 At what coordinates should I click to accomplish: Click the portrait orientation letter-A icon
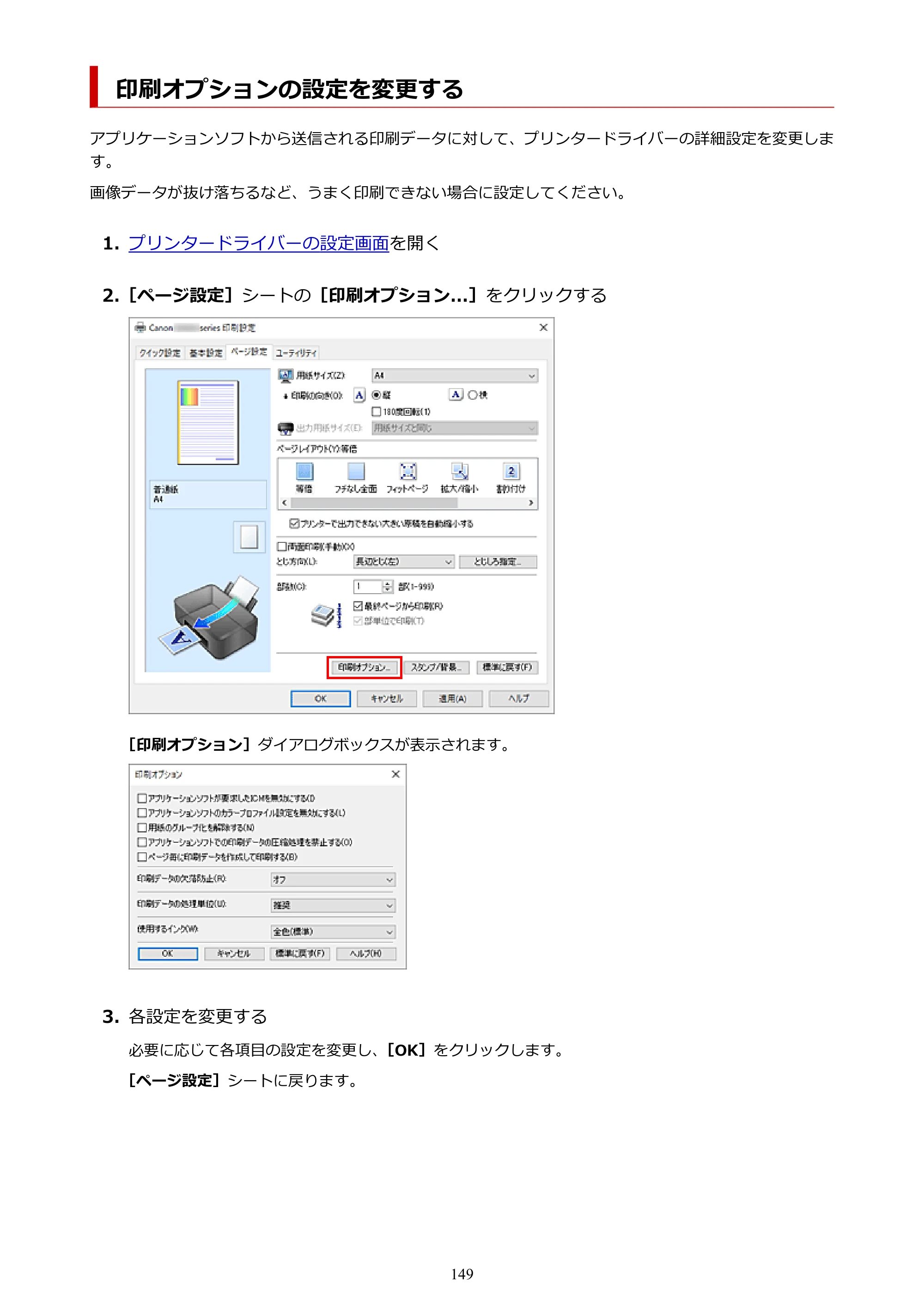pyautogui.click(x=359, y=395)
